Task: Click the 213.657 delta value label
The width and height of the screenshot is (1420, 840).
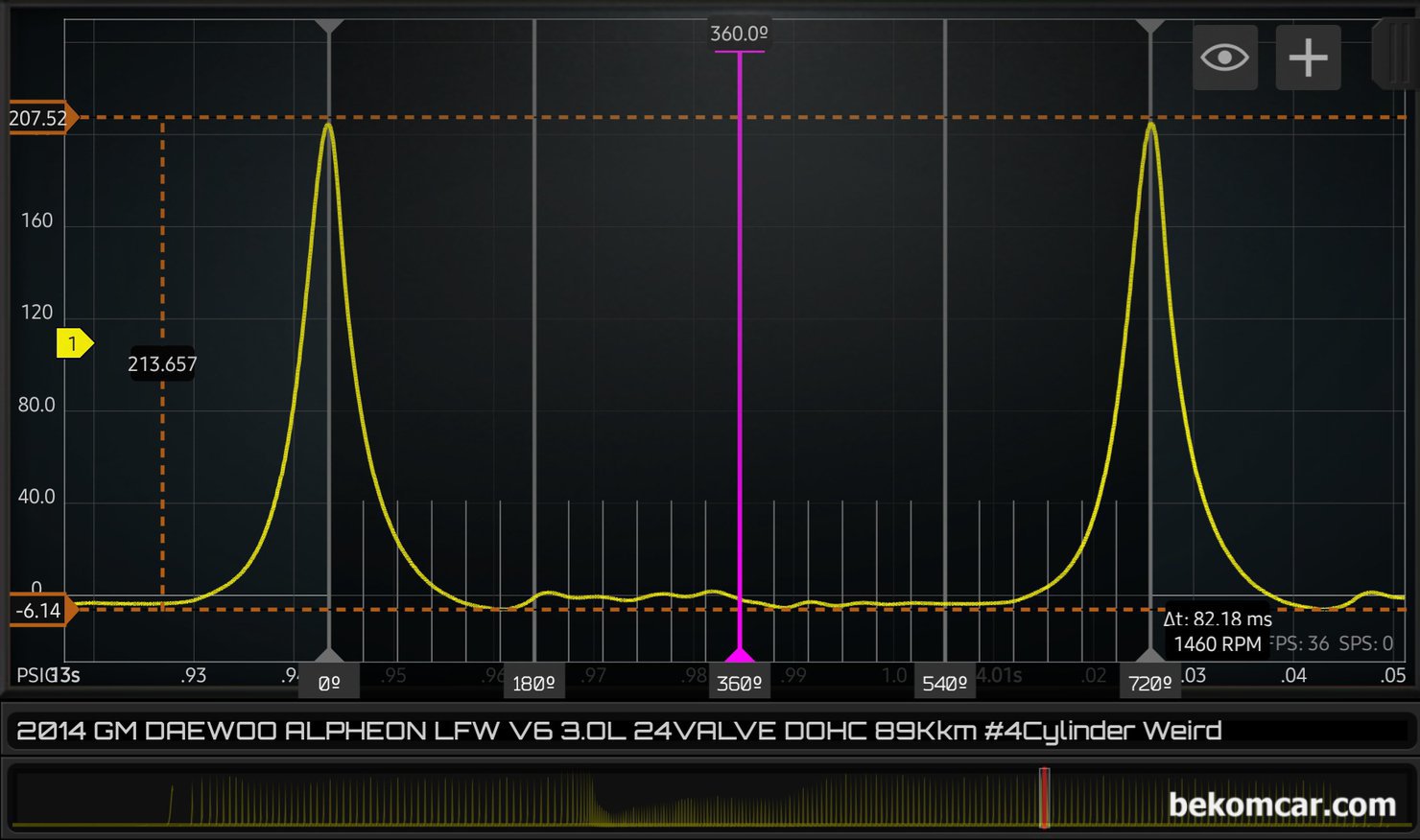Action: point(162,364)
